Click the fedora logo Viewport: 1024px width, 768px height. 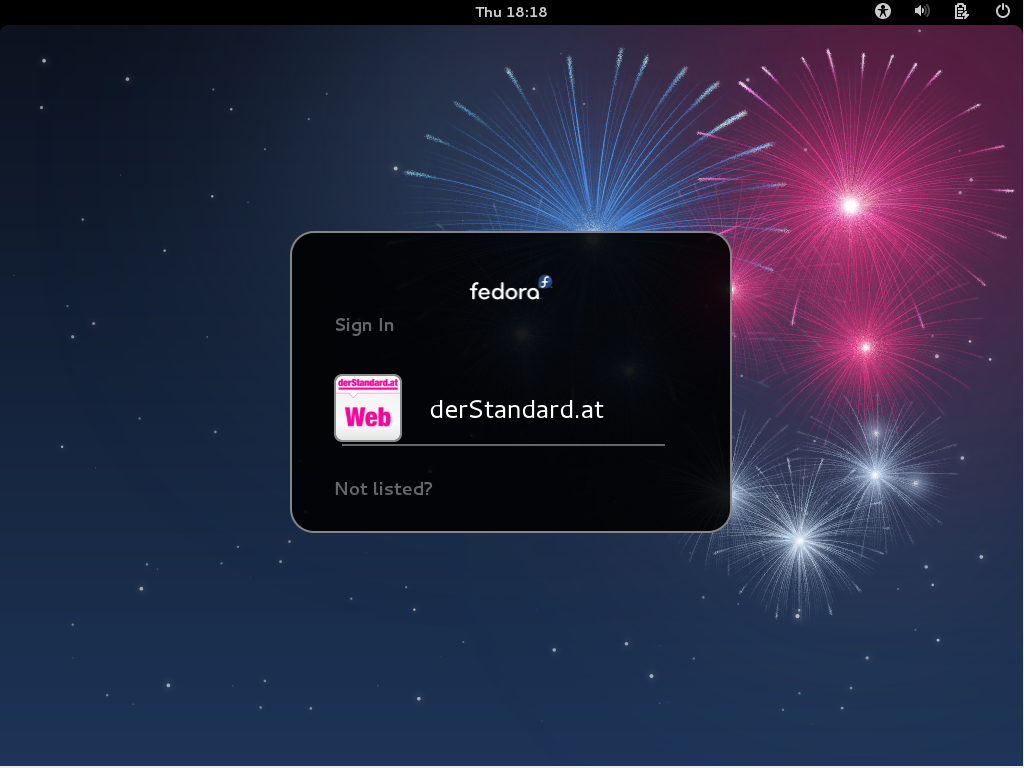coord(511,288)
